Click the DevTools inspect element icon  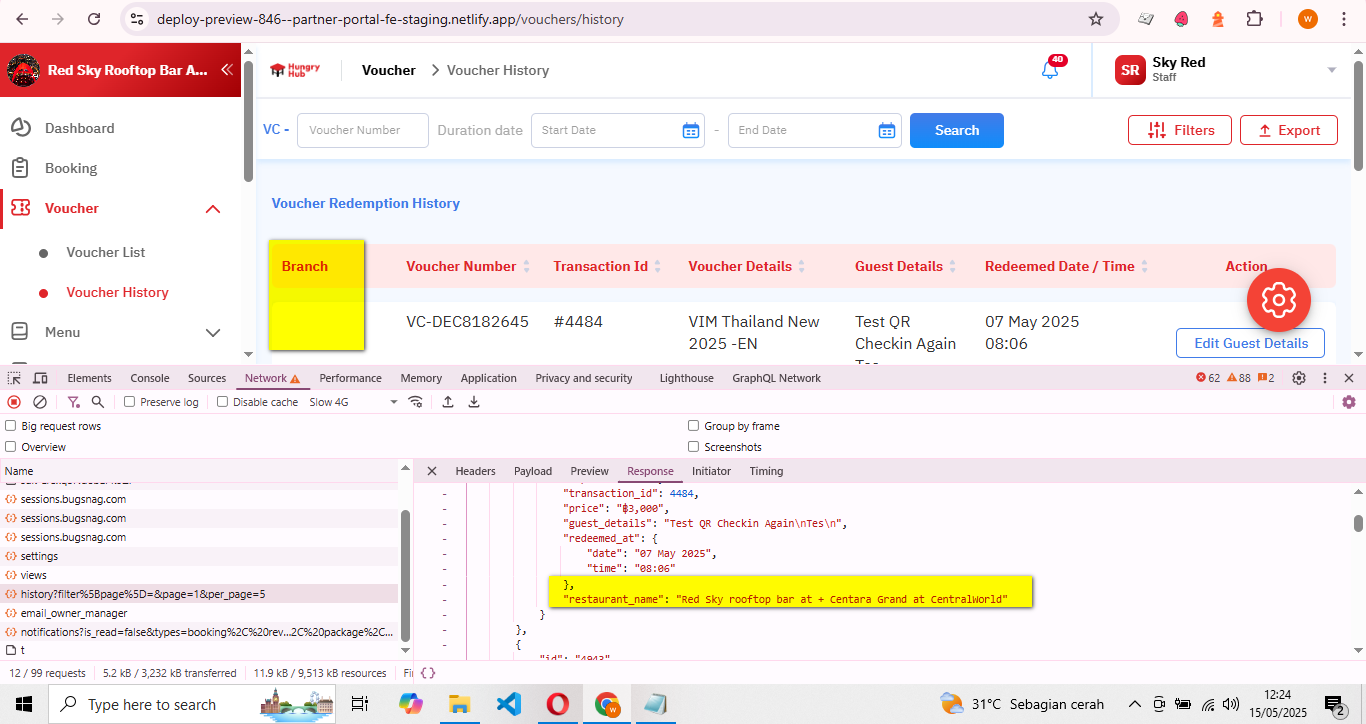coord(14,378)
